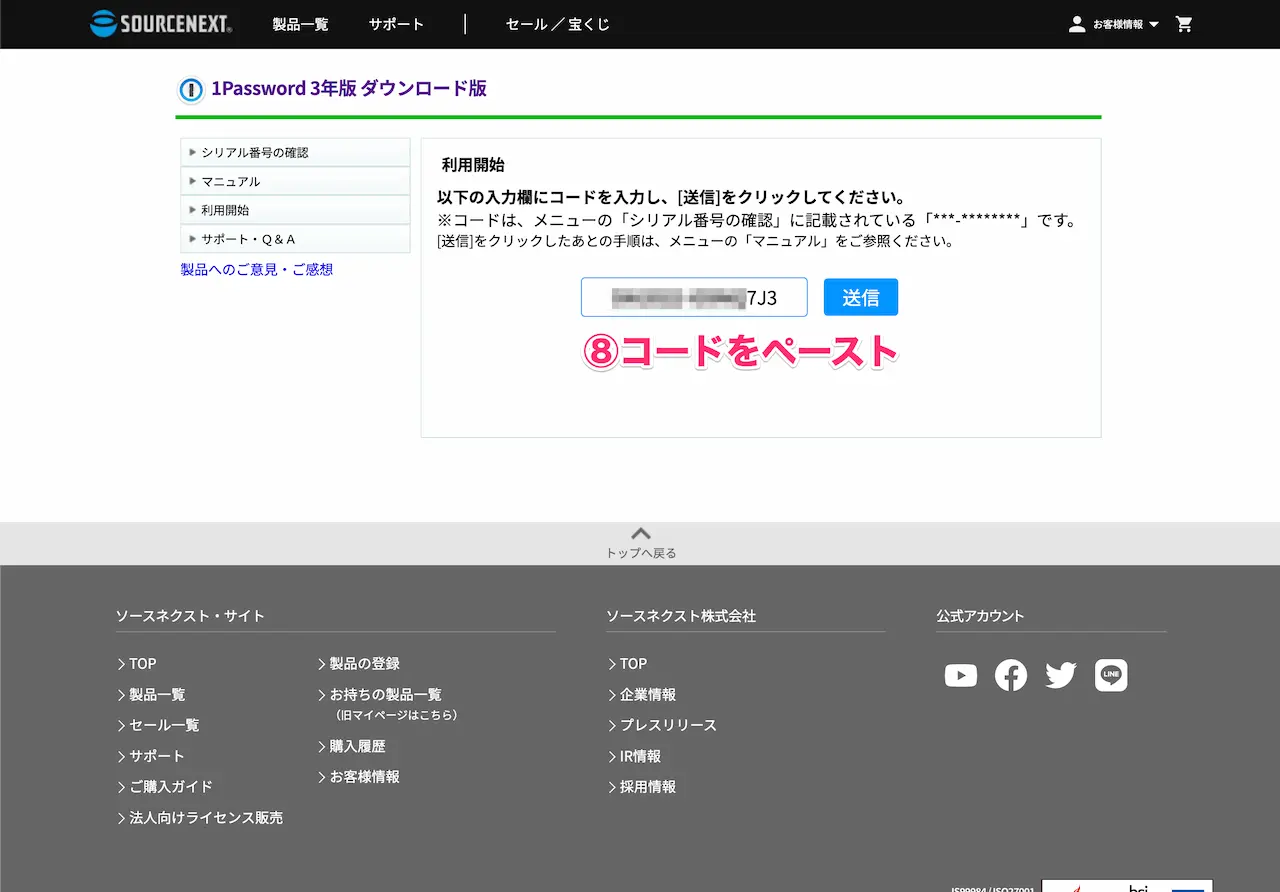This screenshot has height=892, width=1280.
Task: Click ソースネクスト・サイト footer heading
Action: [190, 616]
